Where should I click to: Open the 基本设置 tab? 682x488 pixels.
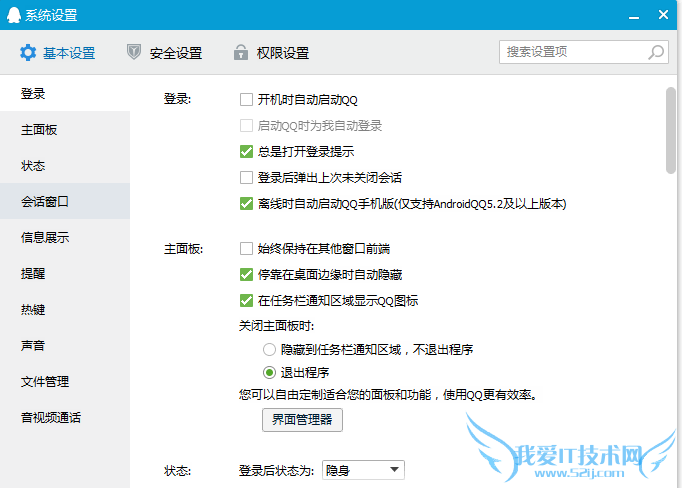tap(57, 53)
